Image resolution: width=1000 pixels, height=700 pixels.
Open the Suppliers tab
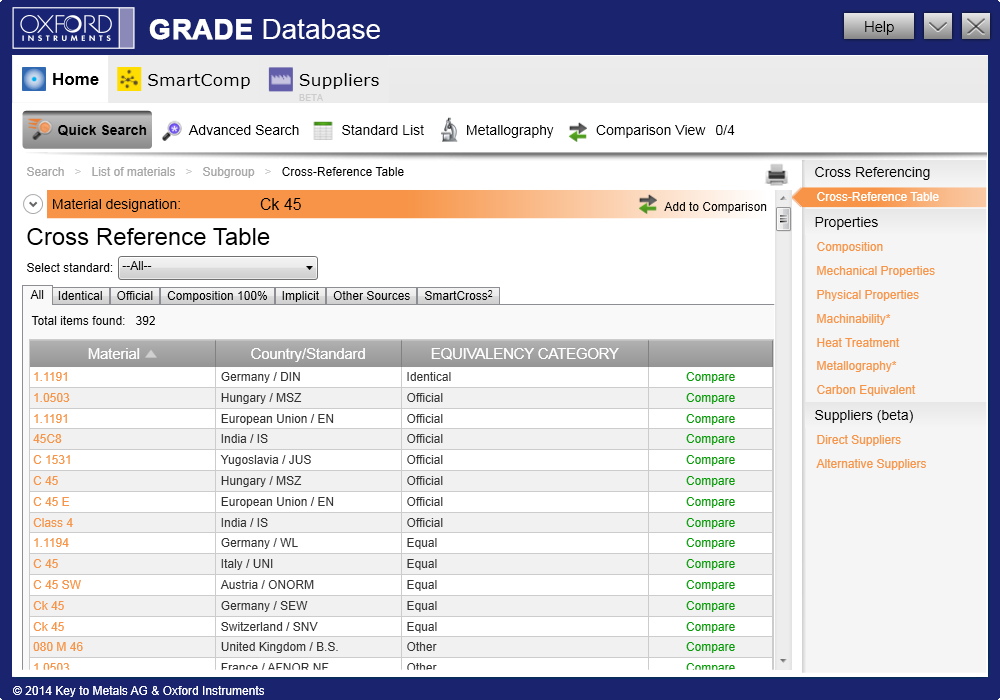tap(324, 80)
